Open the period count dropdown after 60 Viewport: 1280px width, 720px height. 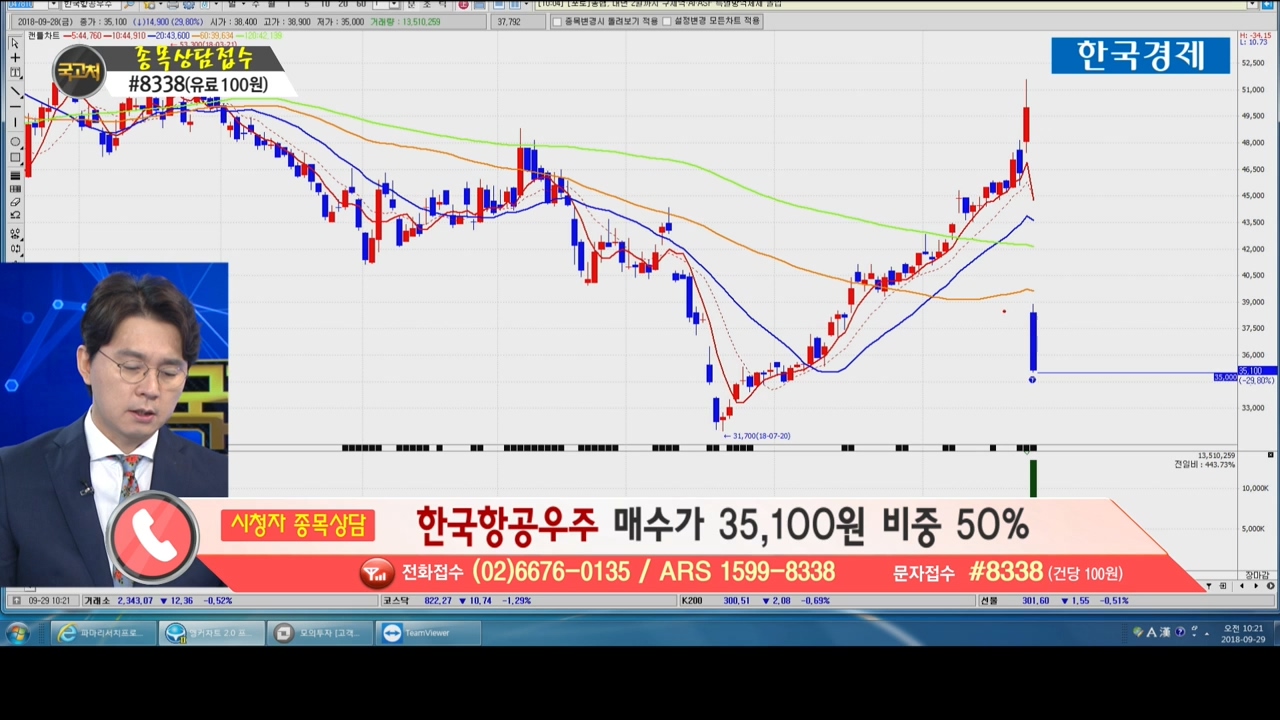[x=395, y=5]
